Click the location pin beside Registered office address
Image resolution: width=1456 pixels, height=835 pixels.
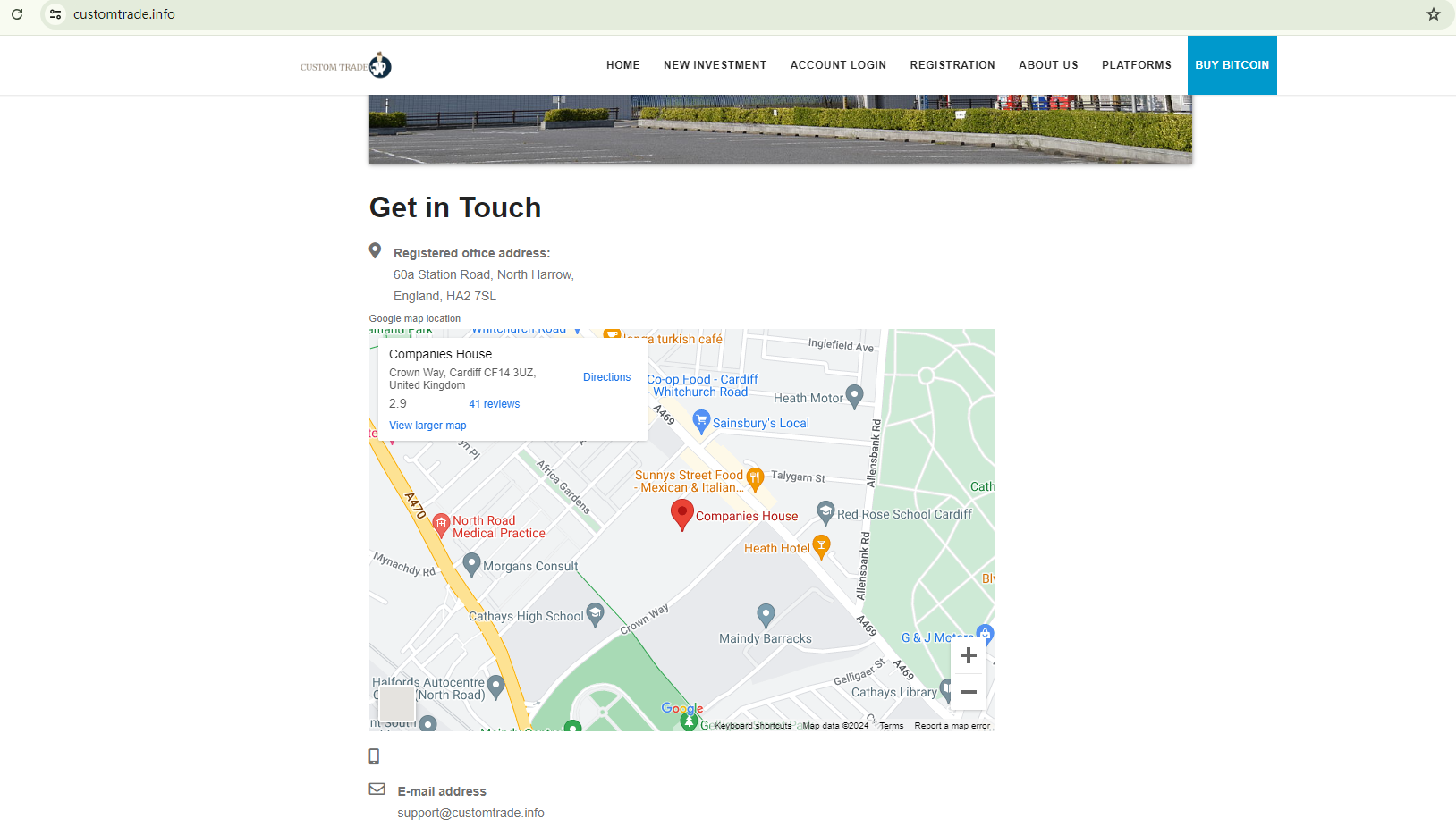[x=376, y=251]
